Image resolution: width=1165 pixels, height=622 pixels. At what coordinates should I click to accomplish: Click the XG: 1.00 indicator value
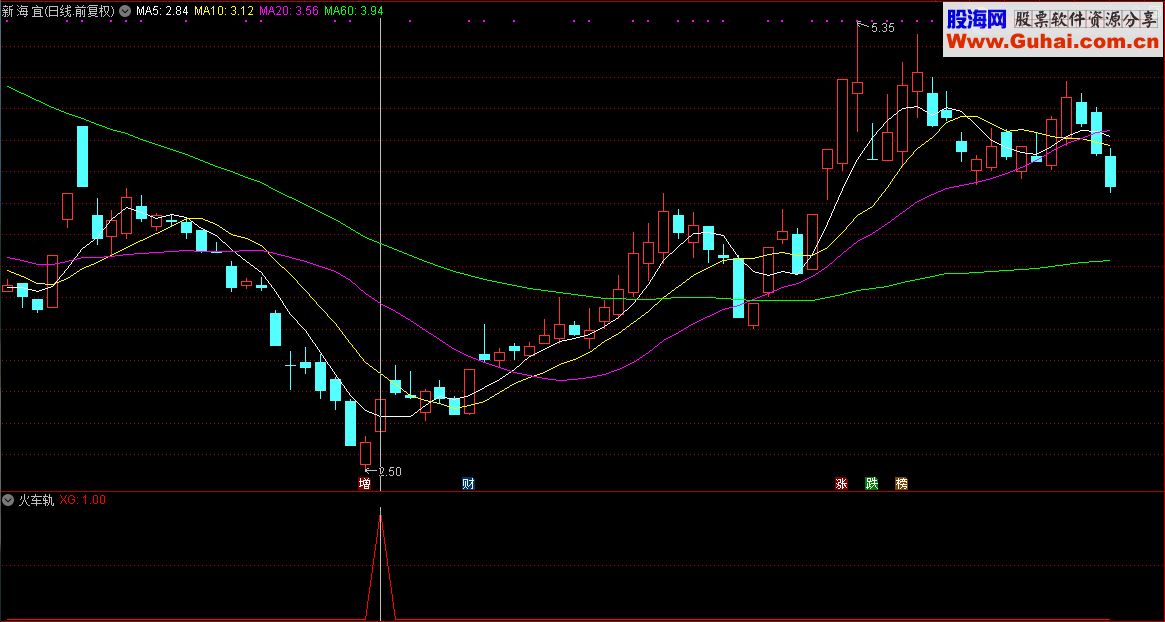point(82,500)
